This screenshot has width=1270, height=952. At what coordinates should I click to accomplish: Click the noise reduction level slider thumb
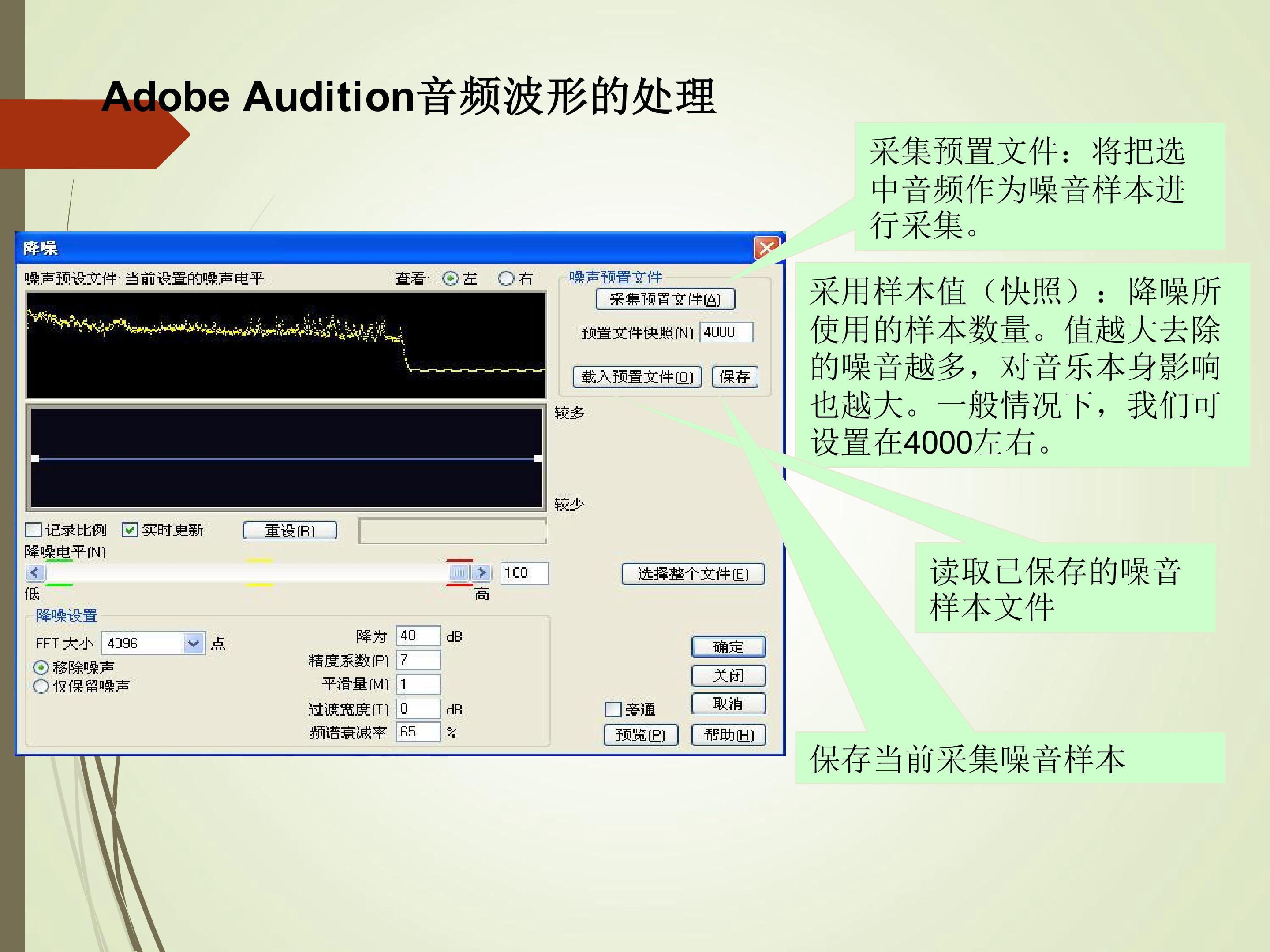[459, 572]
